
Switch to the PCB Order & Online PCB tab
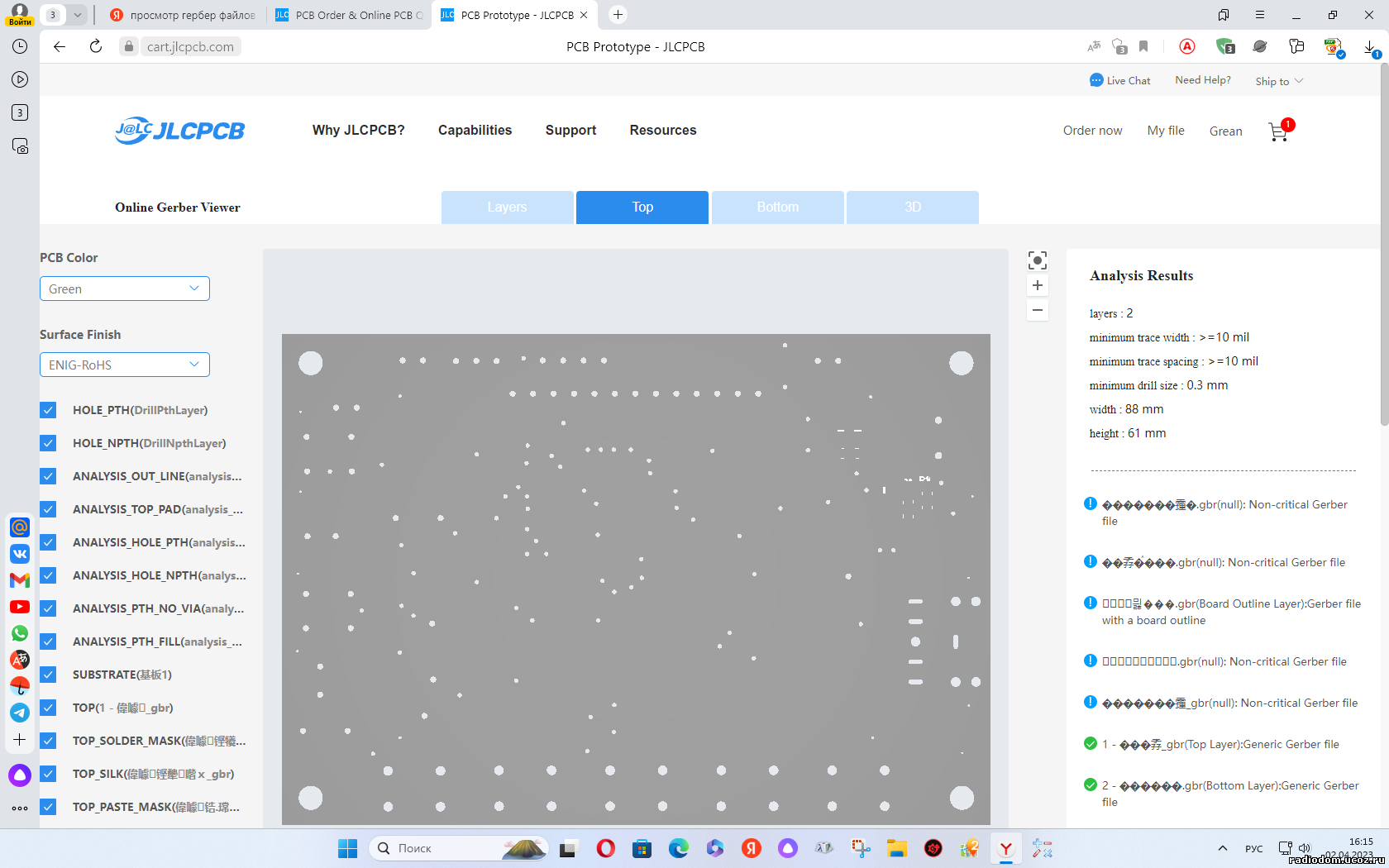(349, 15)
